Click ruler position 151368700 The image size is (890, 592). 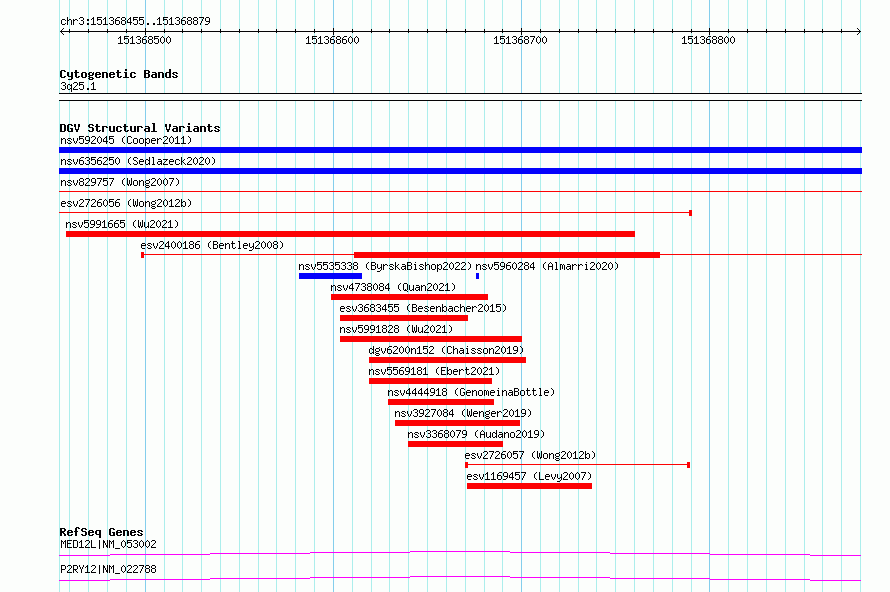tap(520, 40)
